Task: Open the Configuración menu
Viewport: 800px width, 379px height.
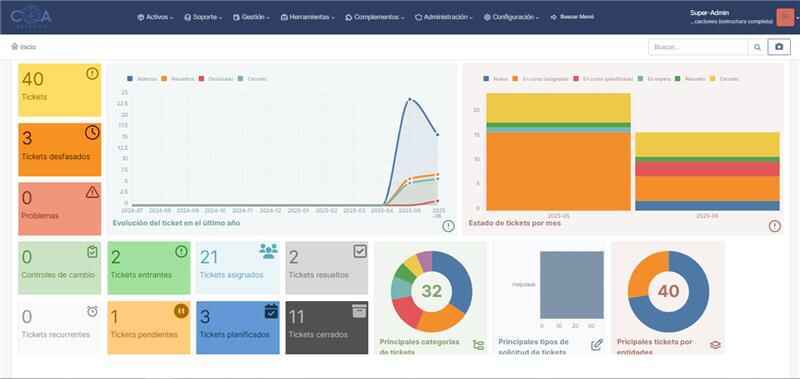Action: [x=512, y=17]
